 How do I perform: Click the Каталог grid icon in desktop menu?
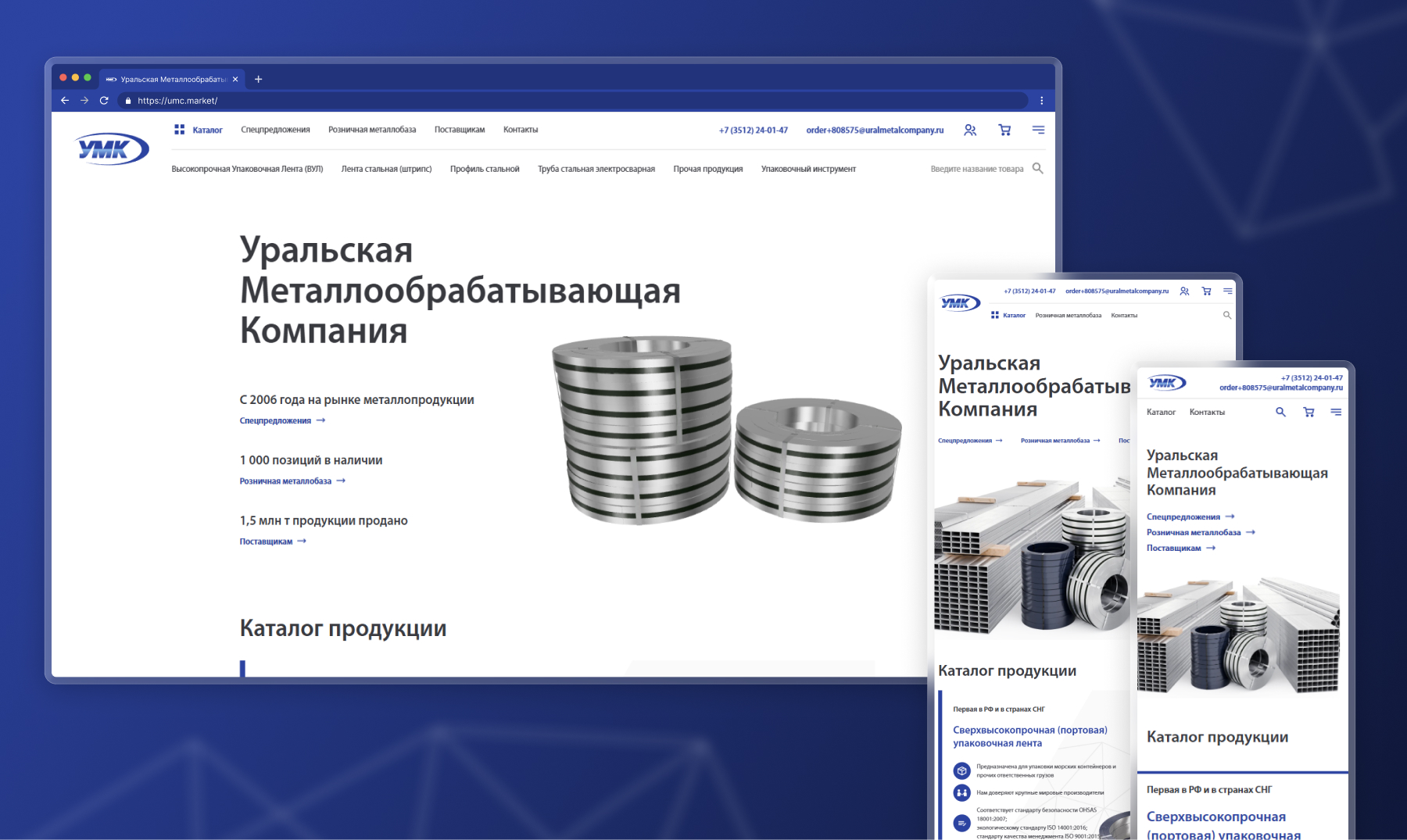(x=179, y=130)
